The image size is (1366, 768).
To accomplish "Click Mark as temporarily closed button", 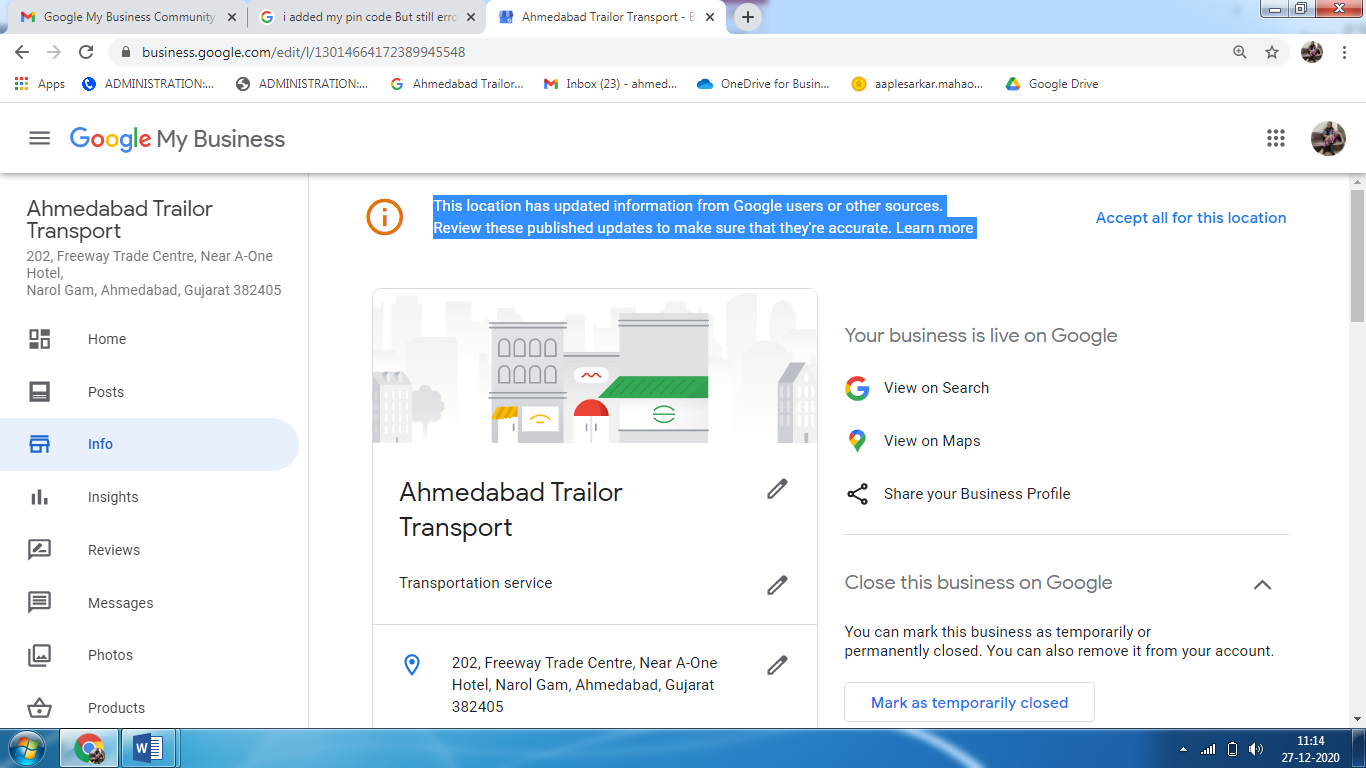I will coord(969,702).
